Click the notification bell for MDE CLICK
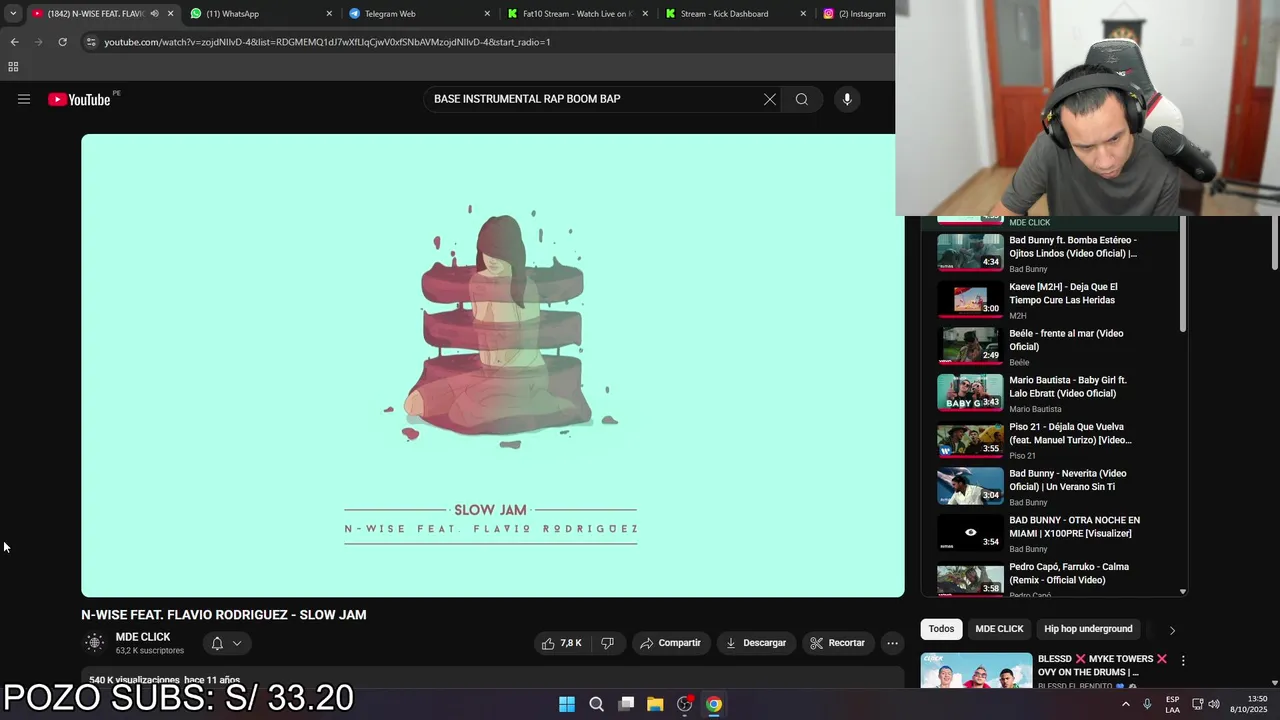1280x720 pixels. (x=217, y=643)
